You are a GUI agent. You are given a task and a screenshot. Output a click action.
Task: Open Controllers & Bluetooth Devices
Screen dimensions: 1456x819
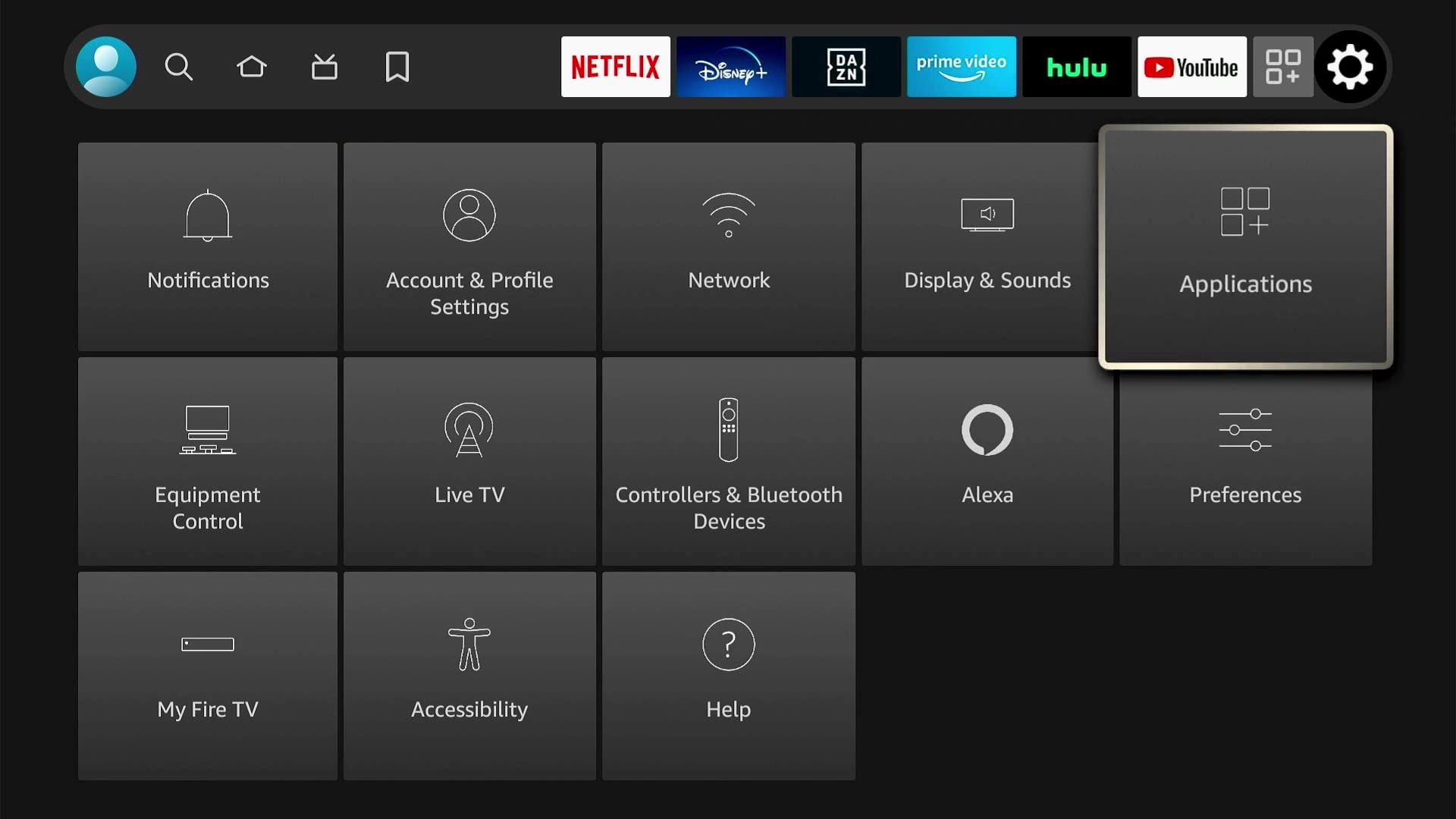point(728,463)
